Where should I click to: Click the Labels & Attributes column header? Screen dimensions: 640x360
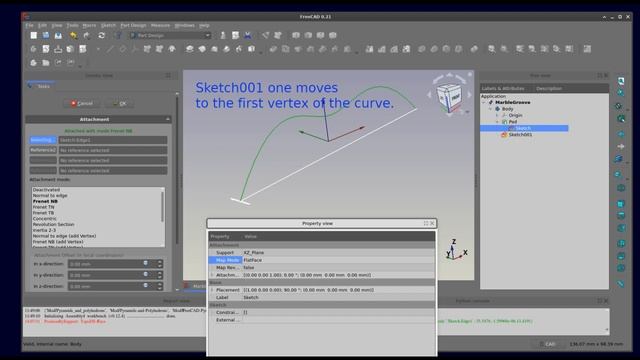pyautogui.click(x=503, y=89)
